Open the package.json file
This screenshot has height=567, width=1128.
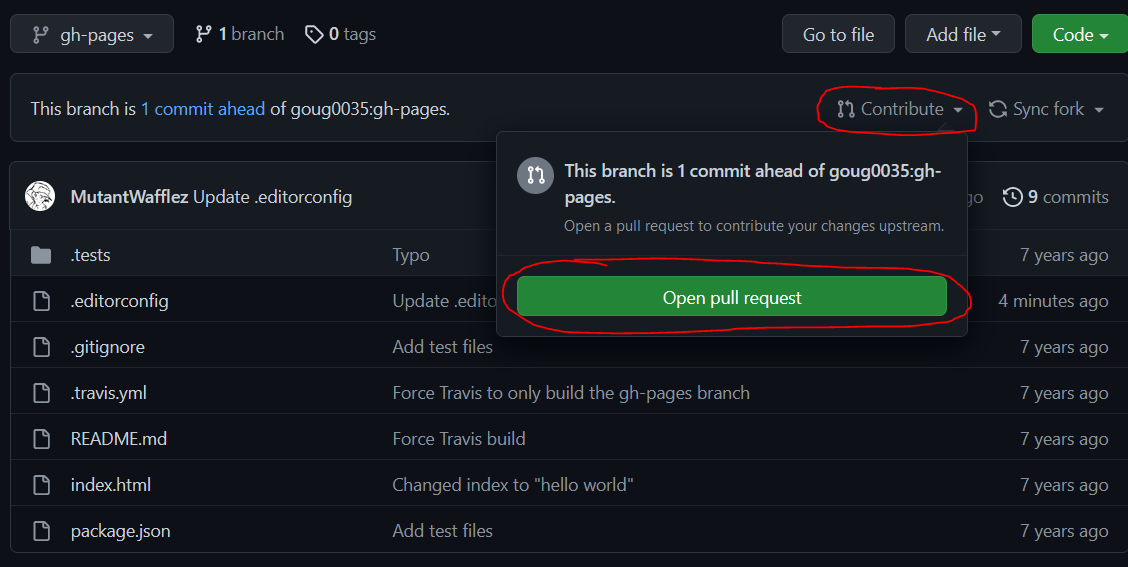tap(121, 531)
